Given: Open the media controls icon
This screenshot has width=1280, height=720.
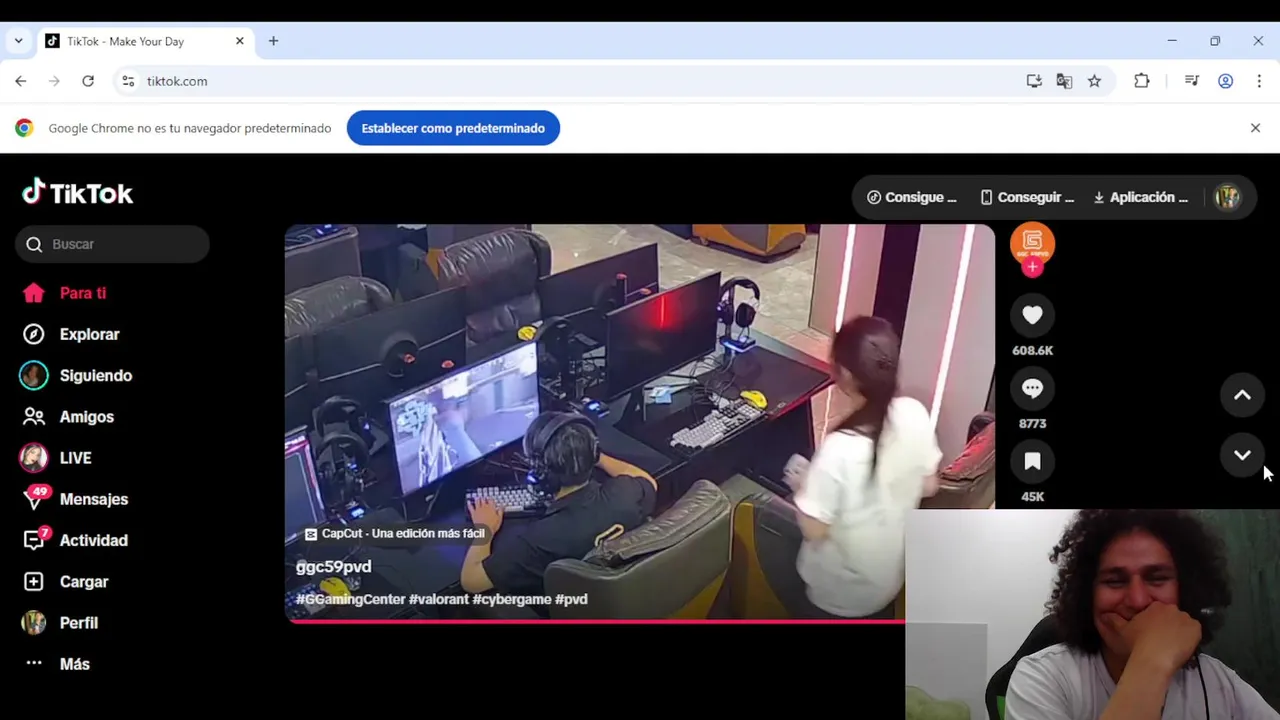Looking at the screenshot, I should (x=1191, y=81).
